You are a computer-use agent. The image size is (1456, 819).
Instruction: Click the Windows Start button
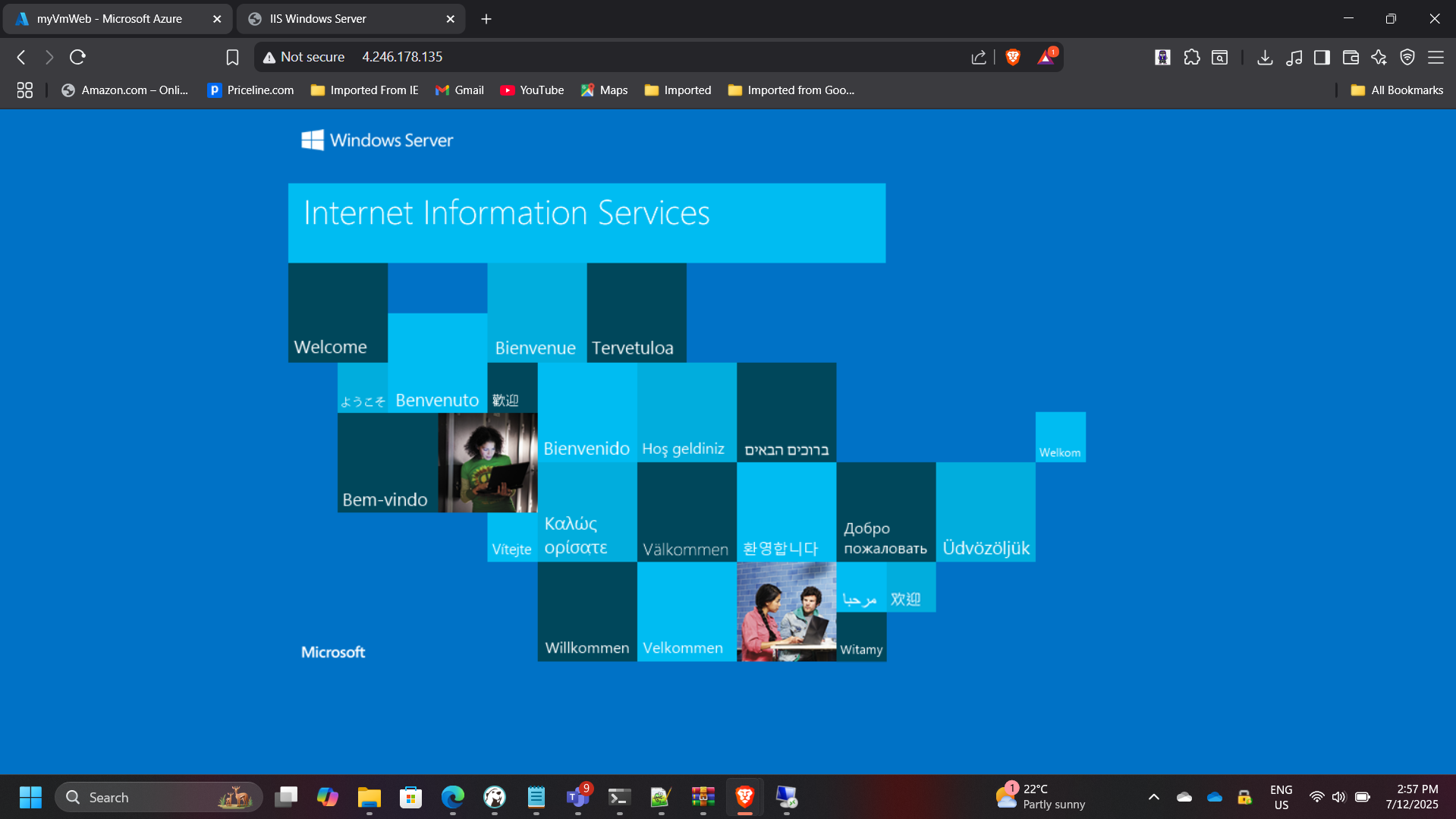(30, 797)
